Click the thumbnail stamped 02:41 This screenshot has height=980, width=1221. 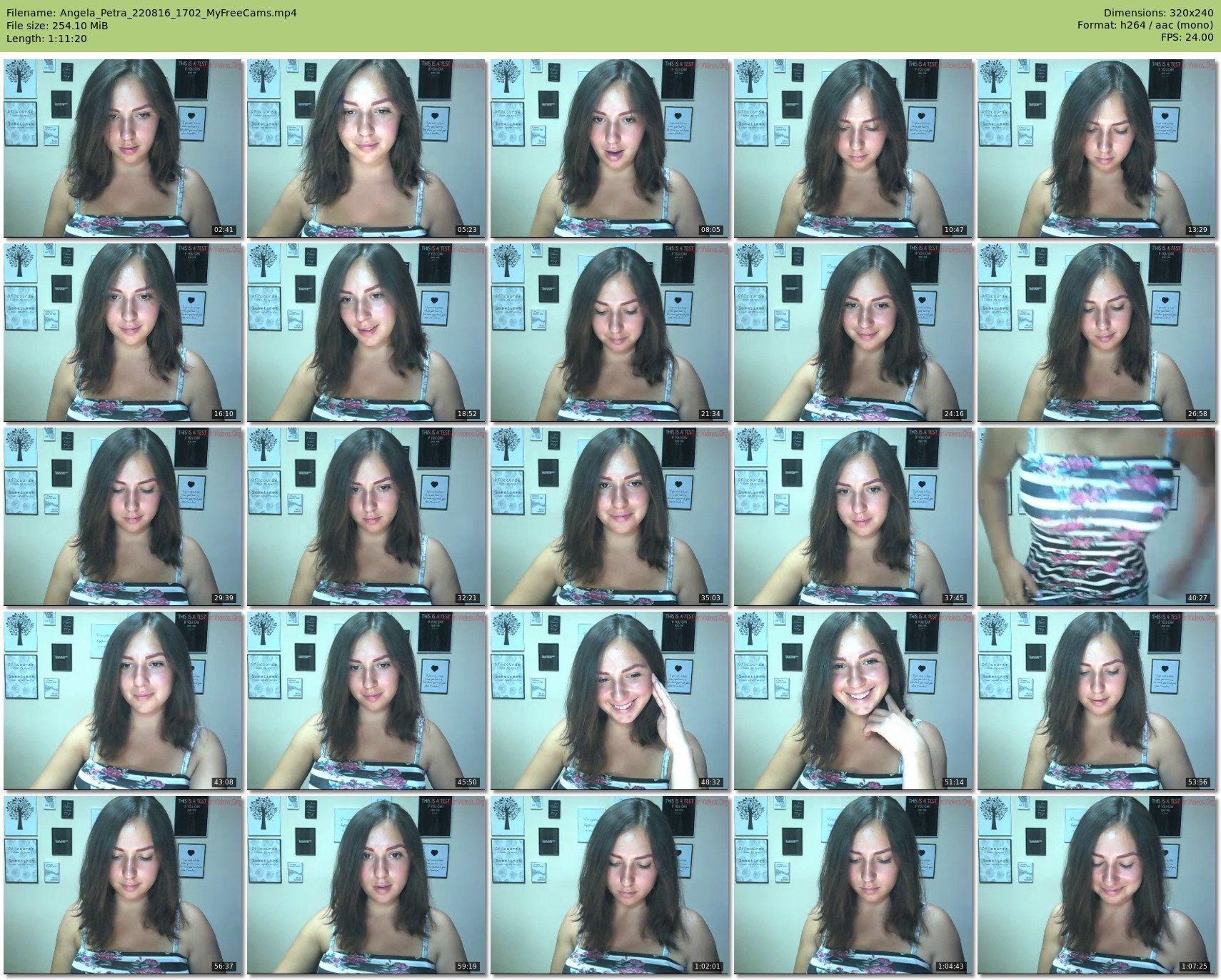(123, 148)
